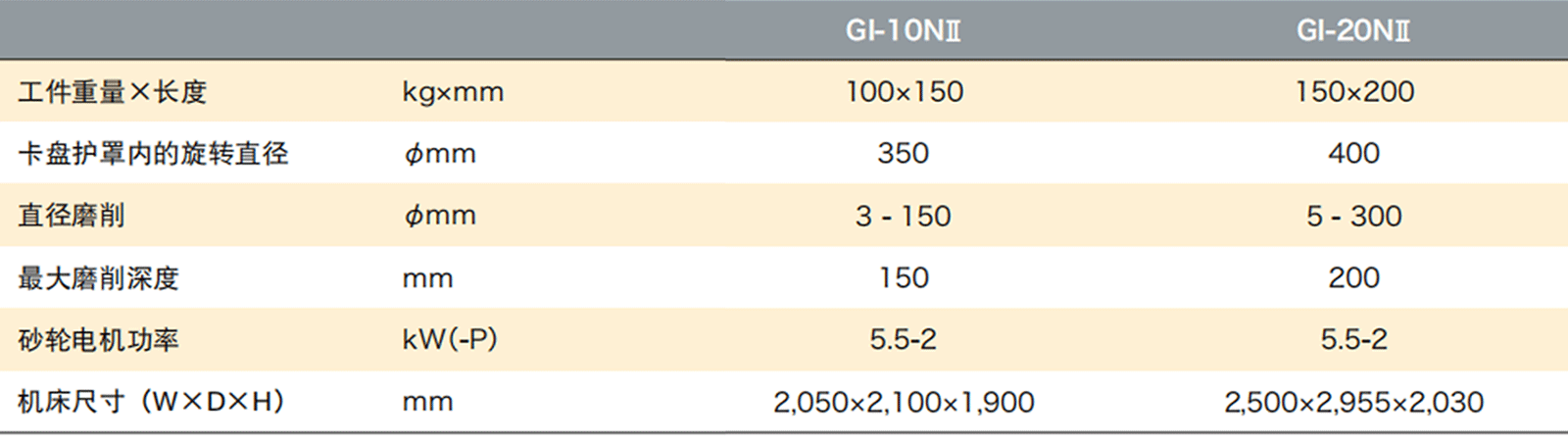Click the 200 max grinding depth value
Screen dimensions: 1568x444
pos(1353,278)
